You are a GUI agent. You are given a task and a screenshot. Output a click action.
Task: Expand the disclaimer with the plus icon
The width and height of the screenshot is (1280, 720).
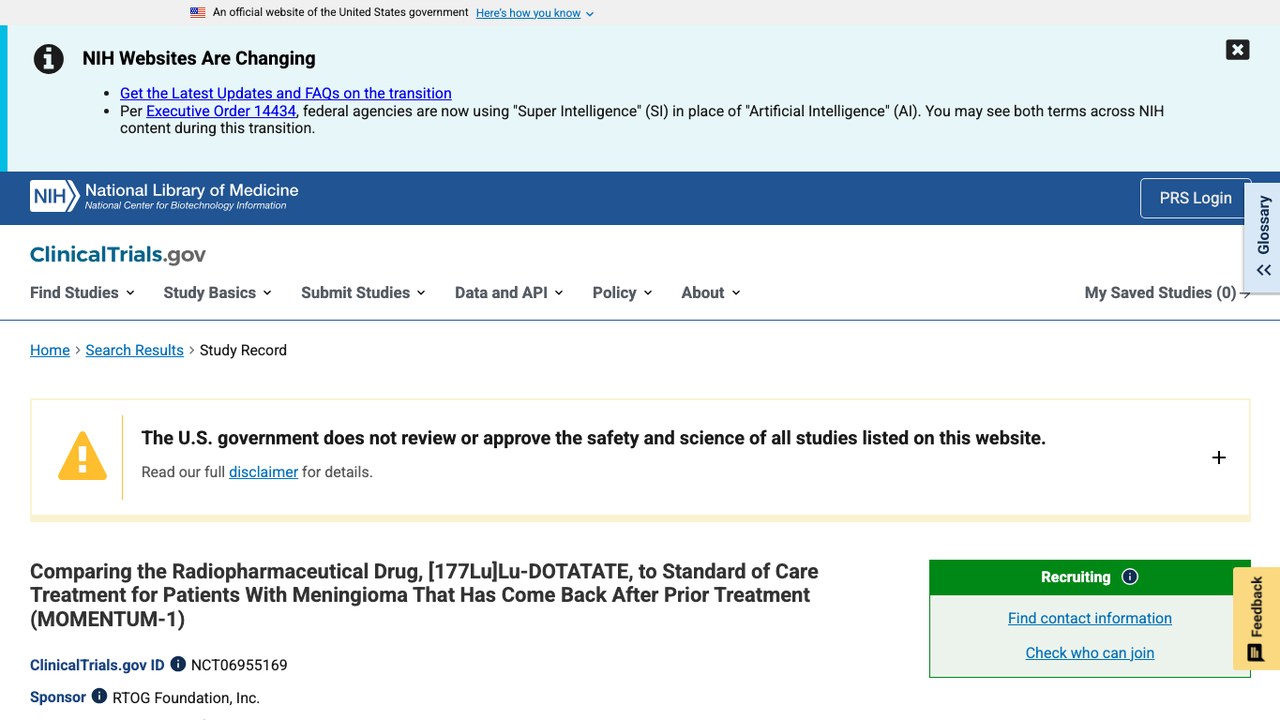[x=1219, y=457]
